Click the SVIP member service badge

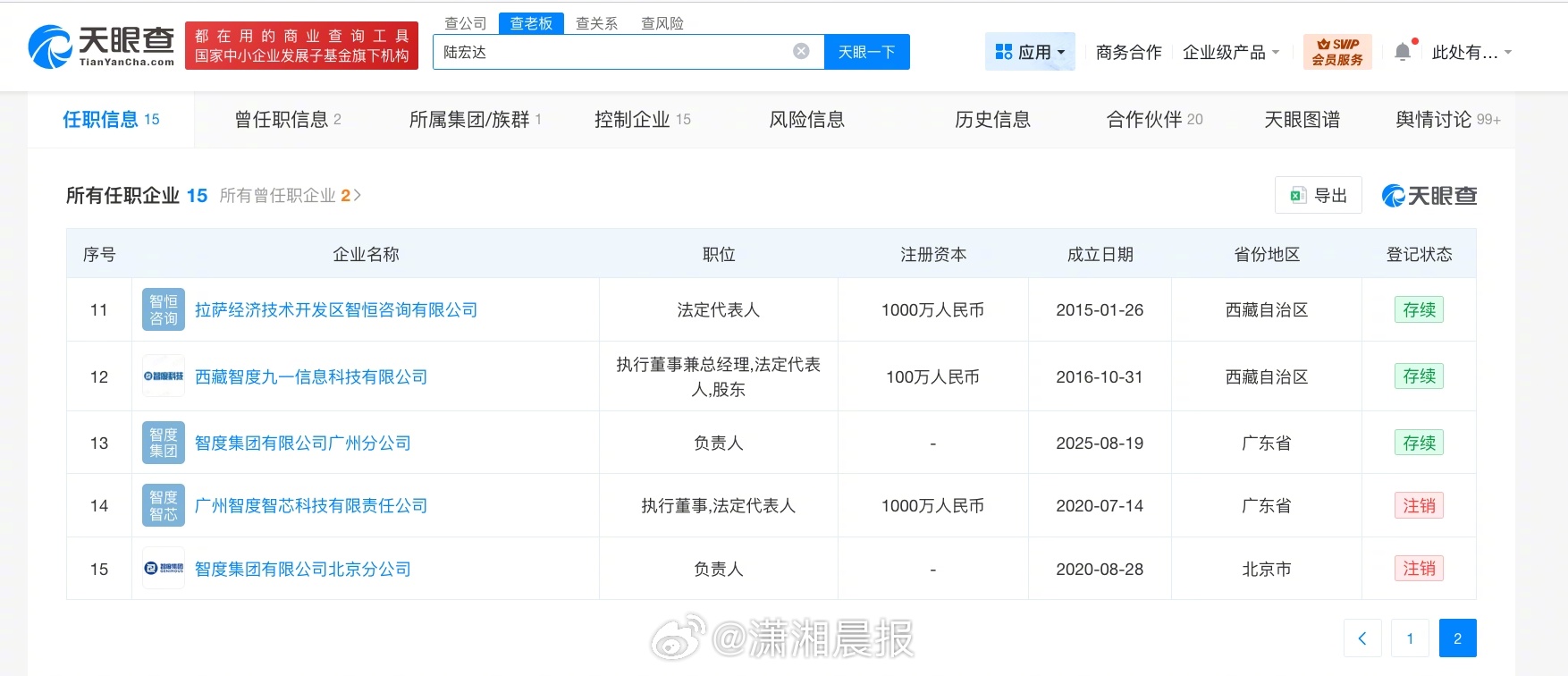(x=1336, y=52)
